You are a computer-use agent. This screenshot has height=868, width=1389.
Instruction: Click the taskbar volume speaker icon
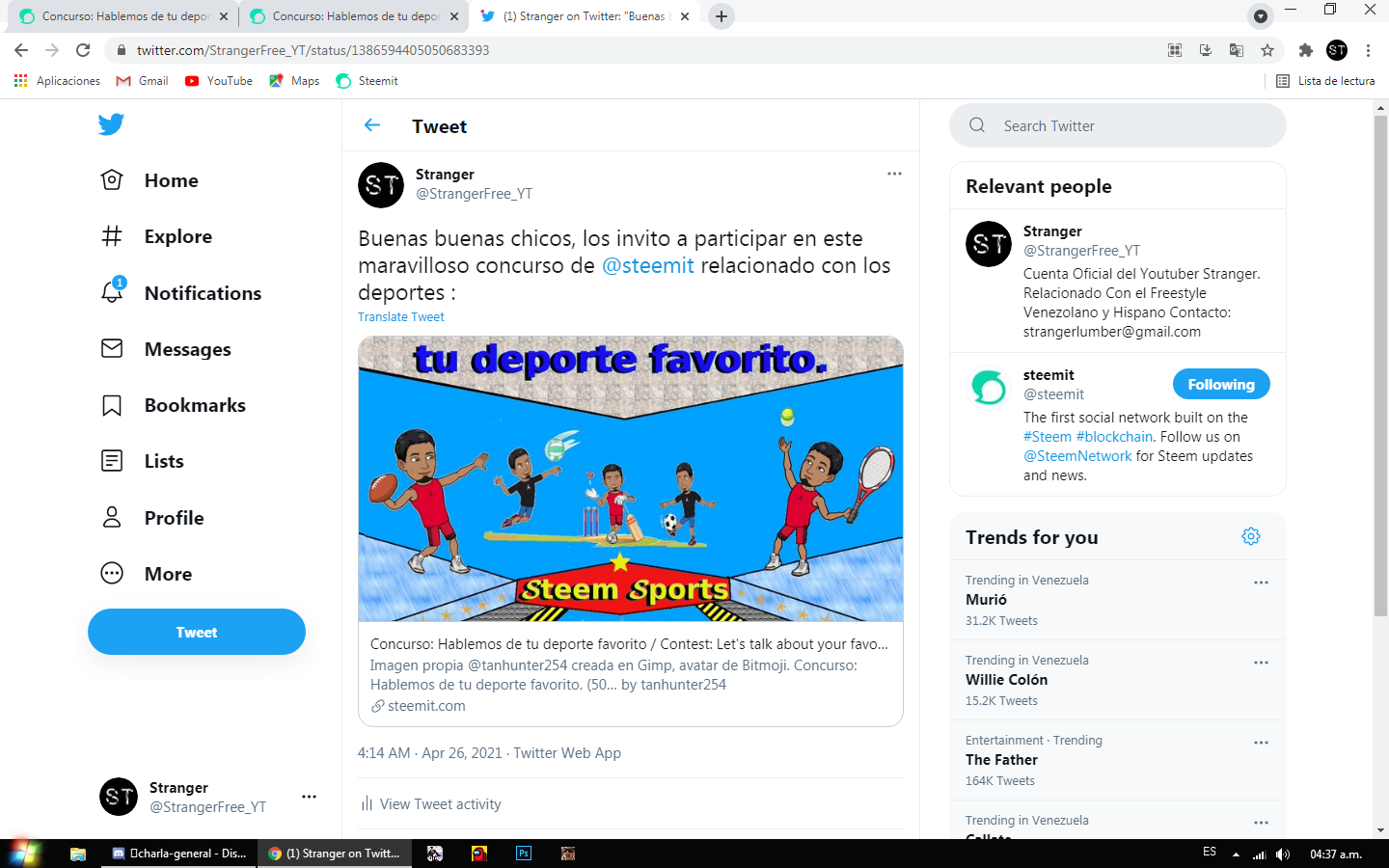click(x=1283, y=854)
